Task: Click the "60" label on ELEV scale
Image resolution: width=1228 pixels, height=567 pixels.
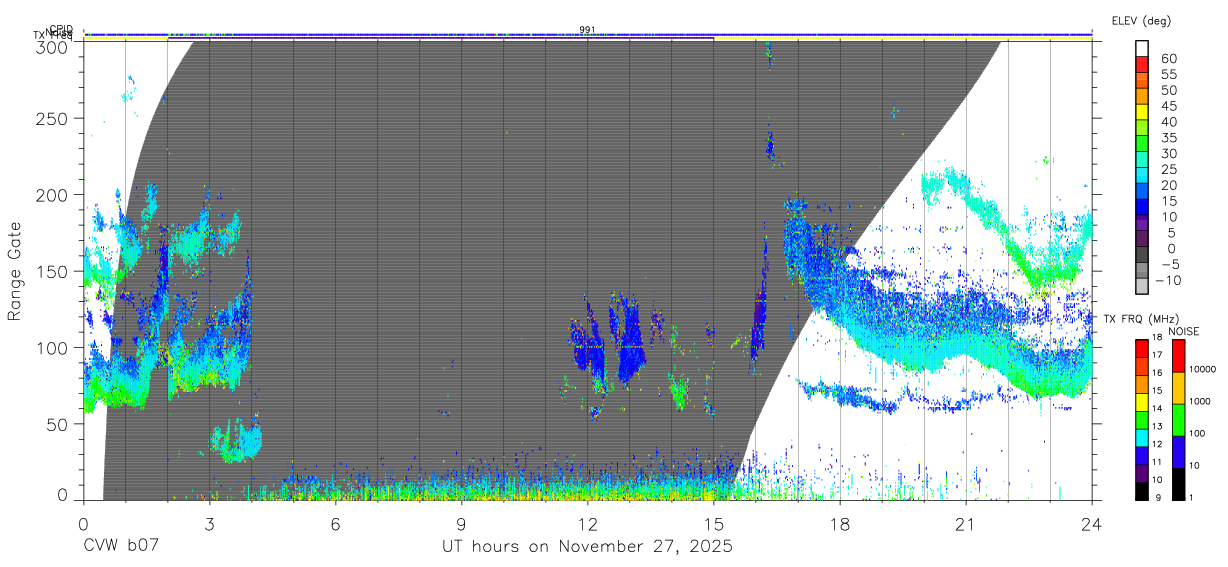Action: 1168,58
